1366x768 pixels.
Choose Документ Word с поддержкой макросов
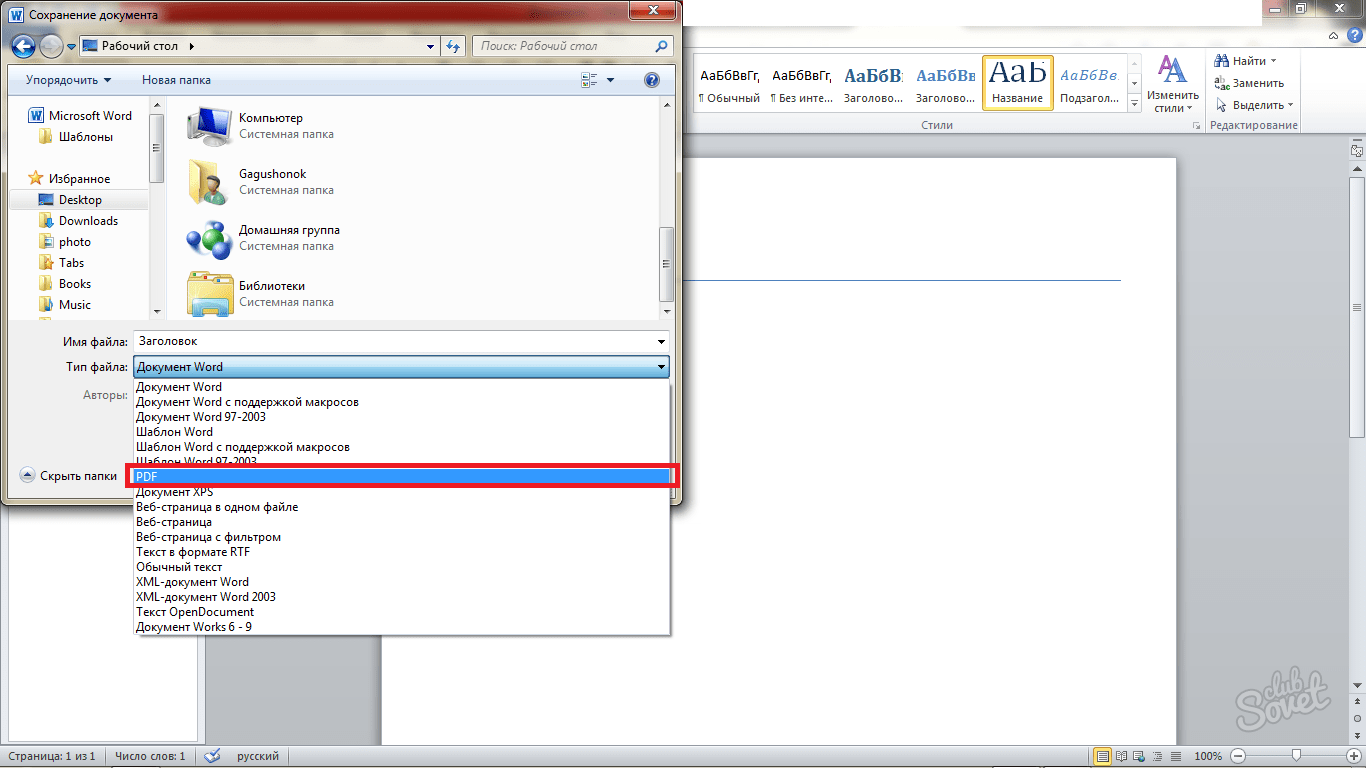(x=401, y=402)
